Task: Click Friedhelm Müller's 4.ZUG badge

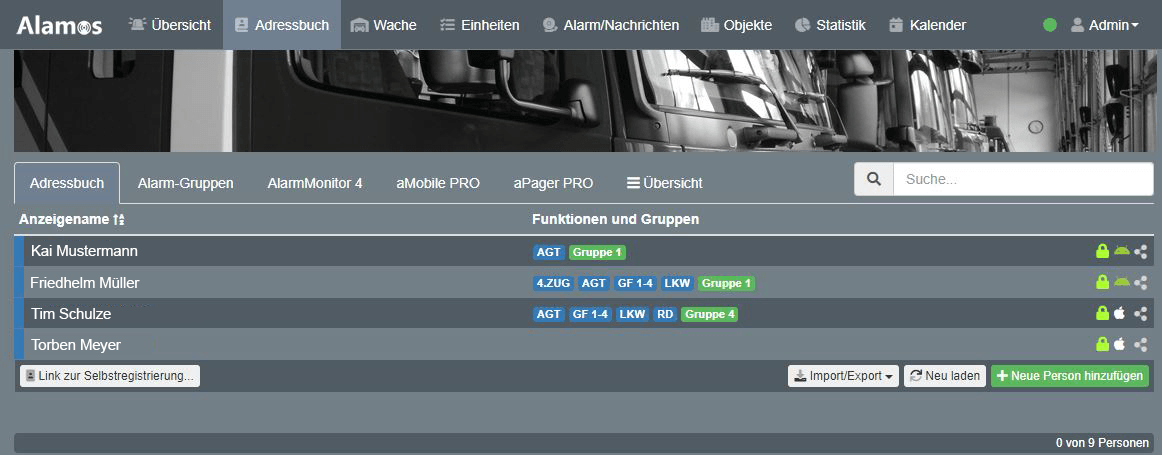Action: [x=553, y=283]
